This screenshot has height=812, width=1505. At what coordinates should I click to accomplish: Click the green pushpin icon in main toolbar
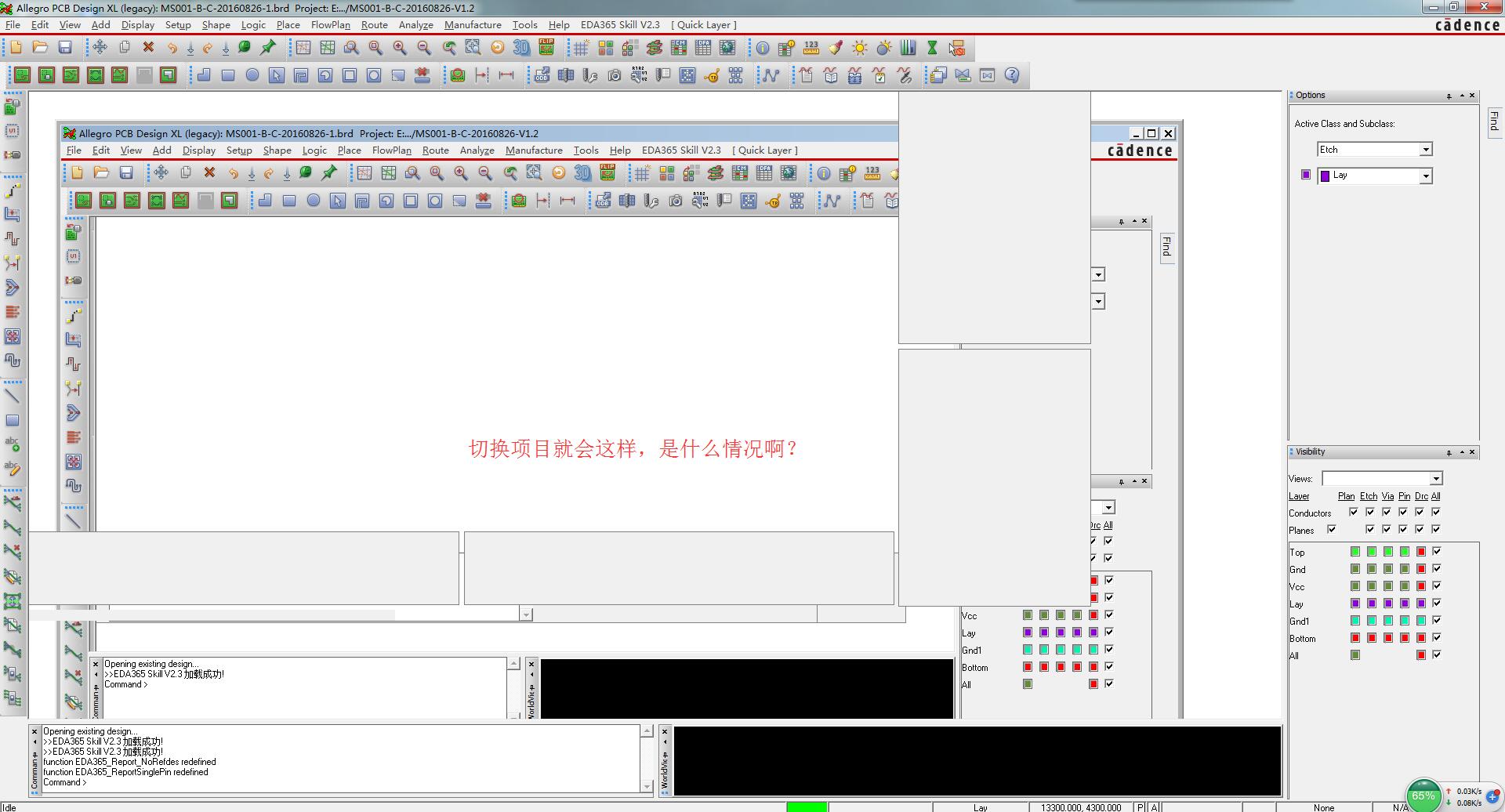tap(268, 48)
